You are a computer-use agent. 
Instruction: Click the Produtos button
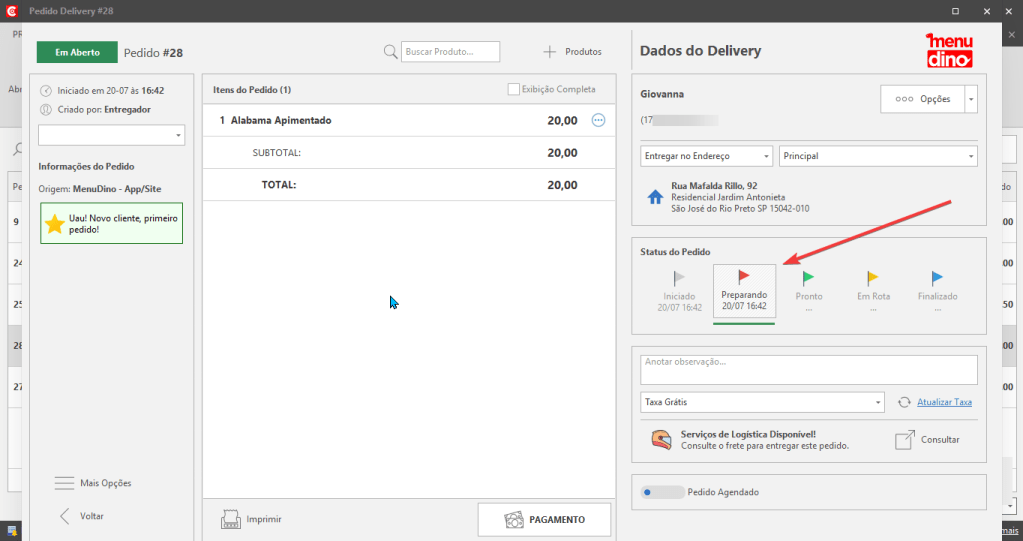(572, 52)
